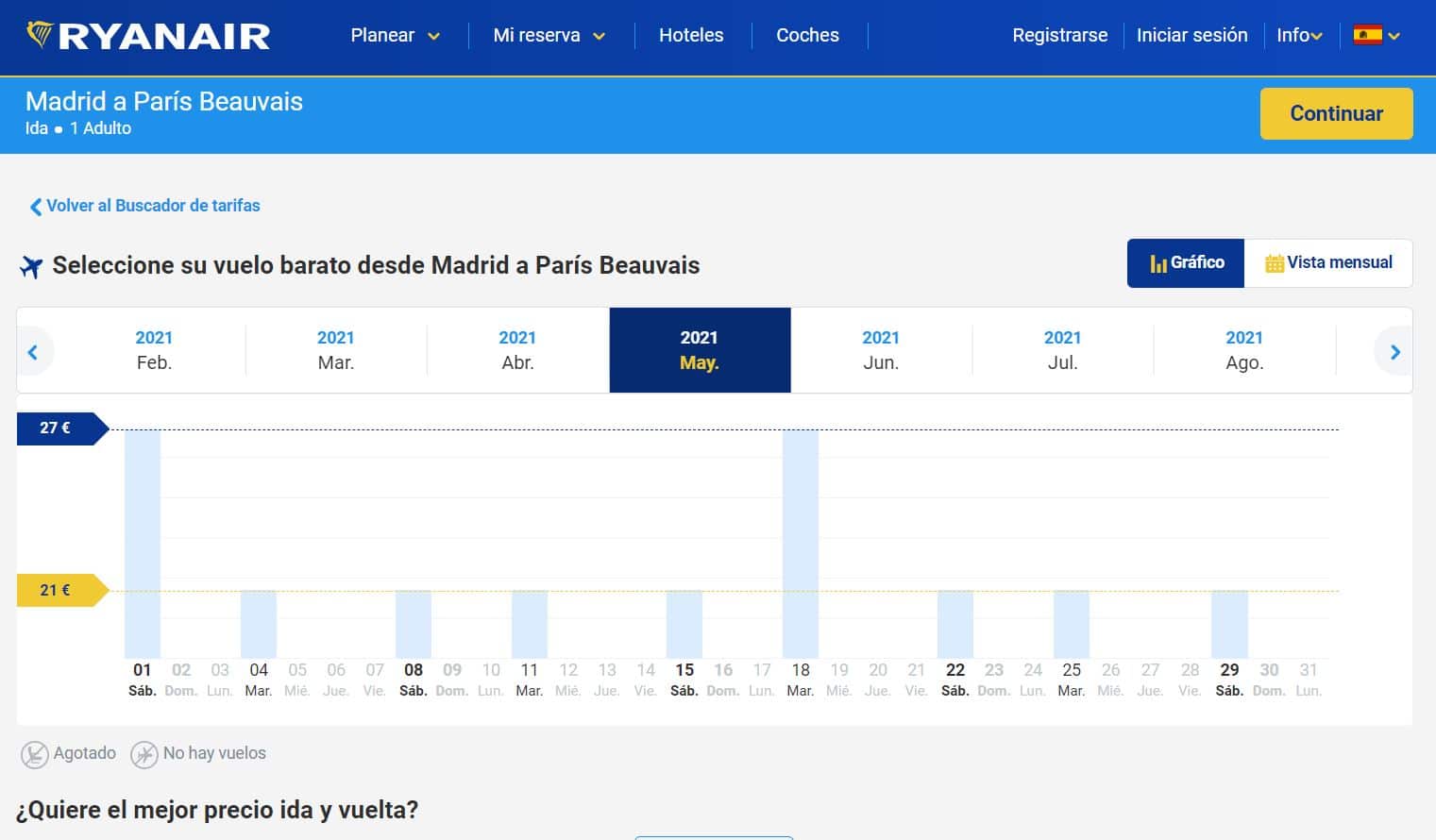The width and height of the screenshot is (1436, 840).
Task: Click the Agotado legend icon
Action: tap(35, 754)
